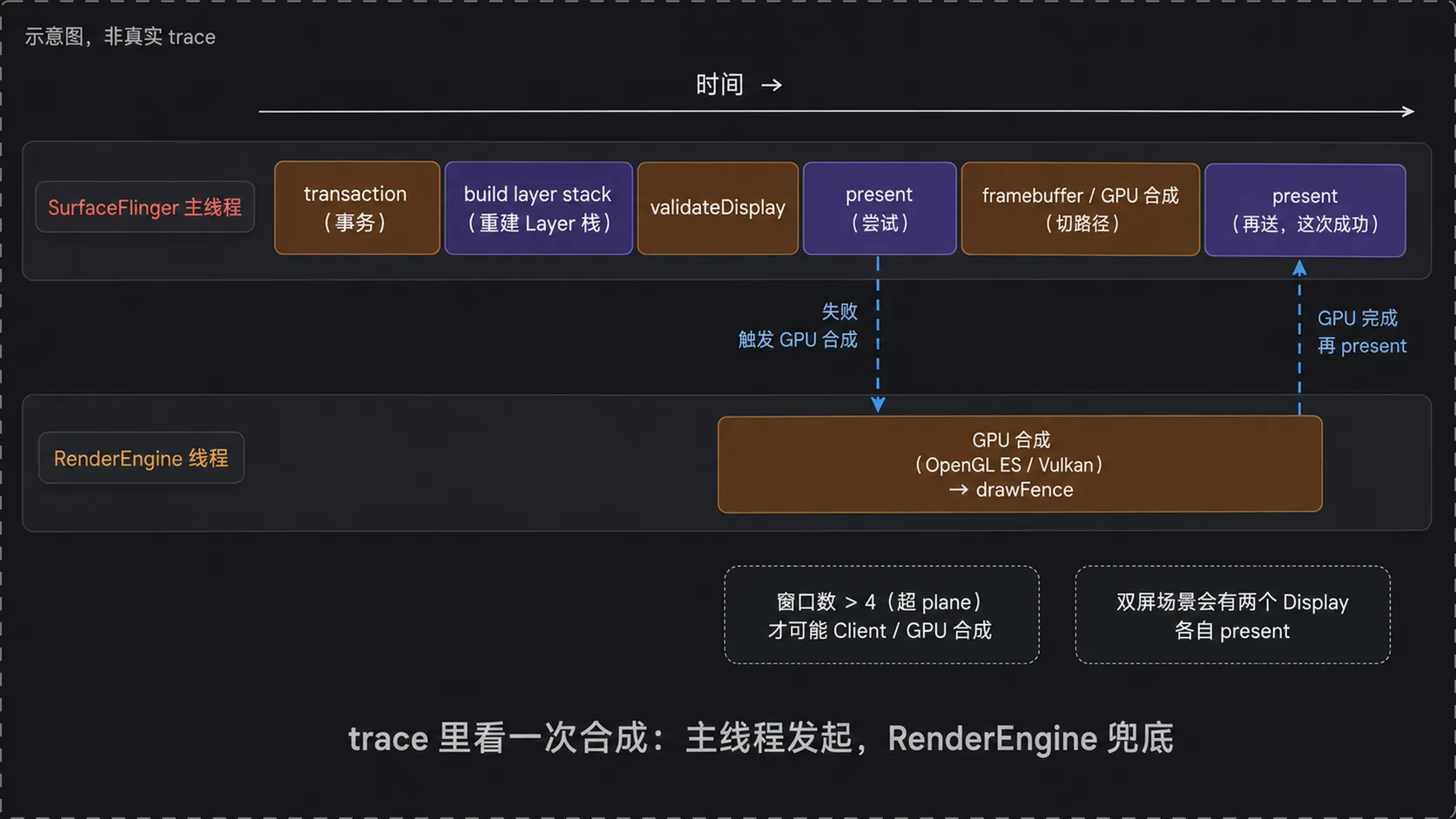Click the 双屏场景 Display note box

coord(1232,615)
